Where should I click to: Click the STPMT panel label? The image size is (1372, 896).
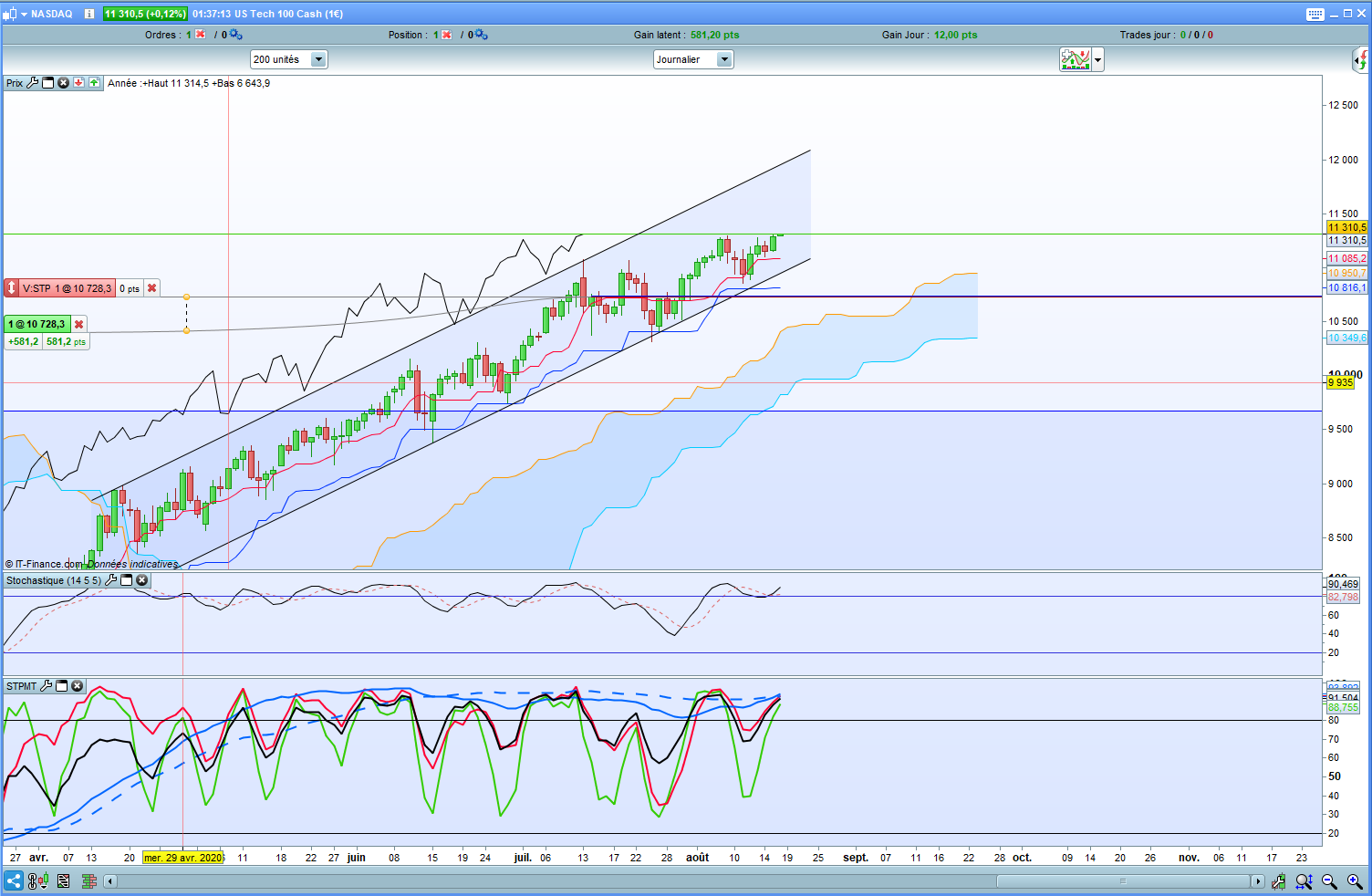pyautogui.click(x=22, y=686)
